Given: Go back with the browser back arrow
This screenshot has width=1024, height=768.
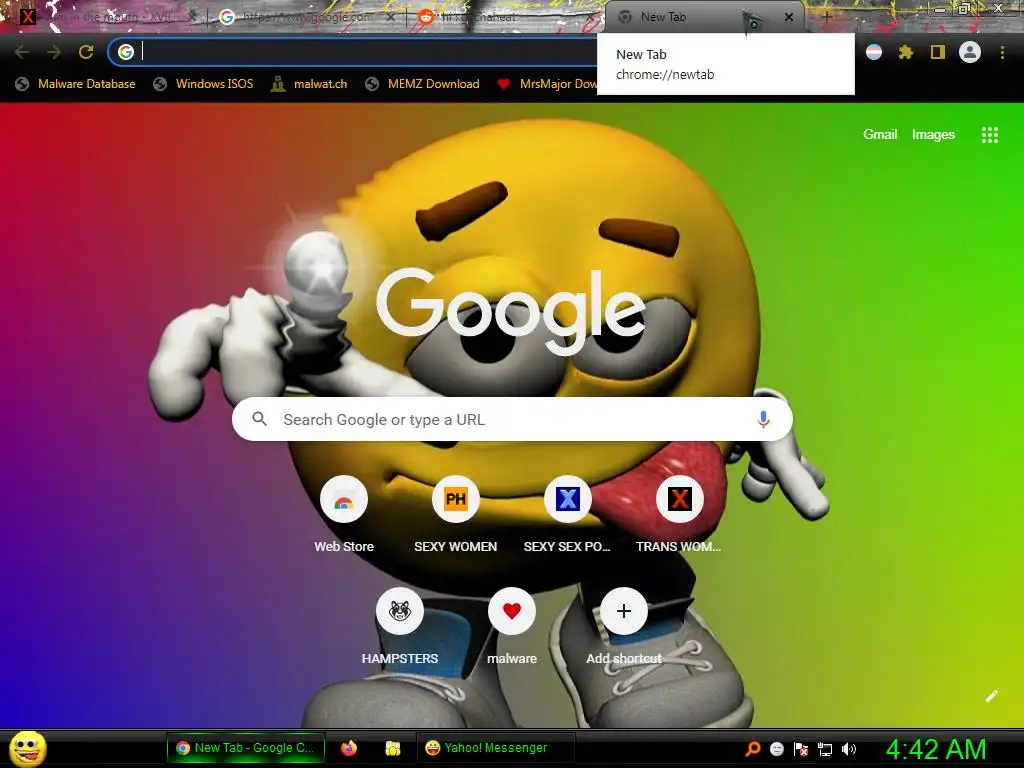Looking at the screenshot, I should click(22, 52).
